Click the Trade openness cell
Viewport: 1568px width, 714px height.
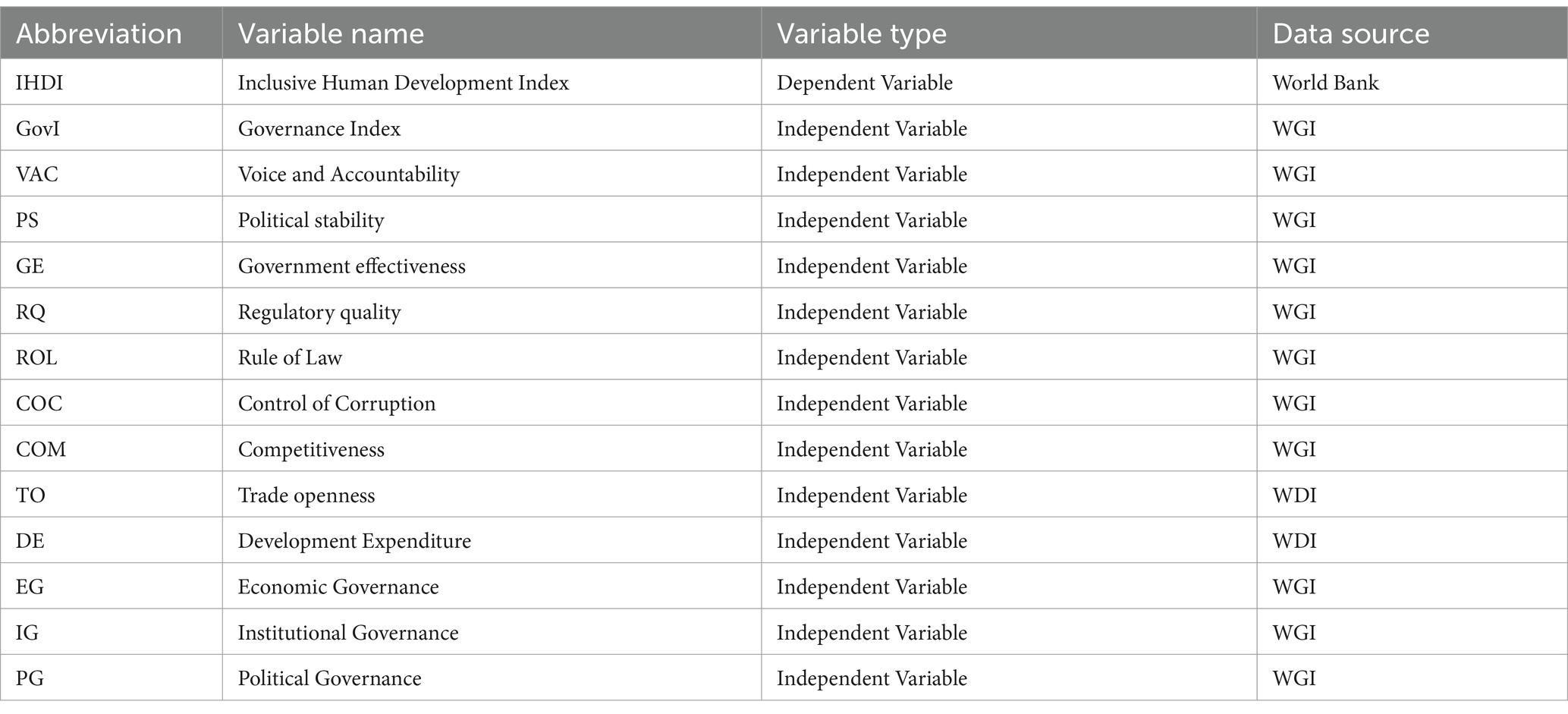492,495
